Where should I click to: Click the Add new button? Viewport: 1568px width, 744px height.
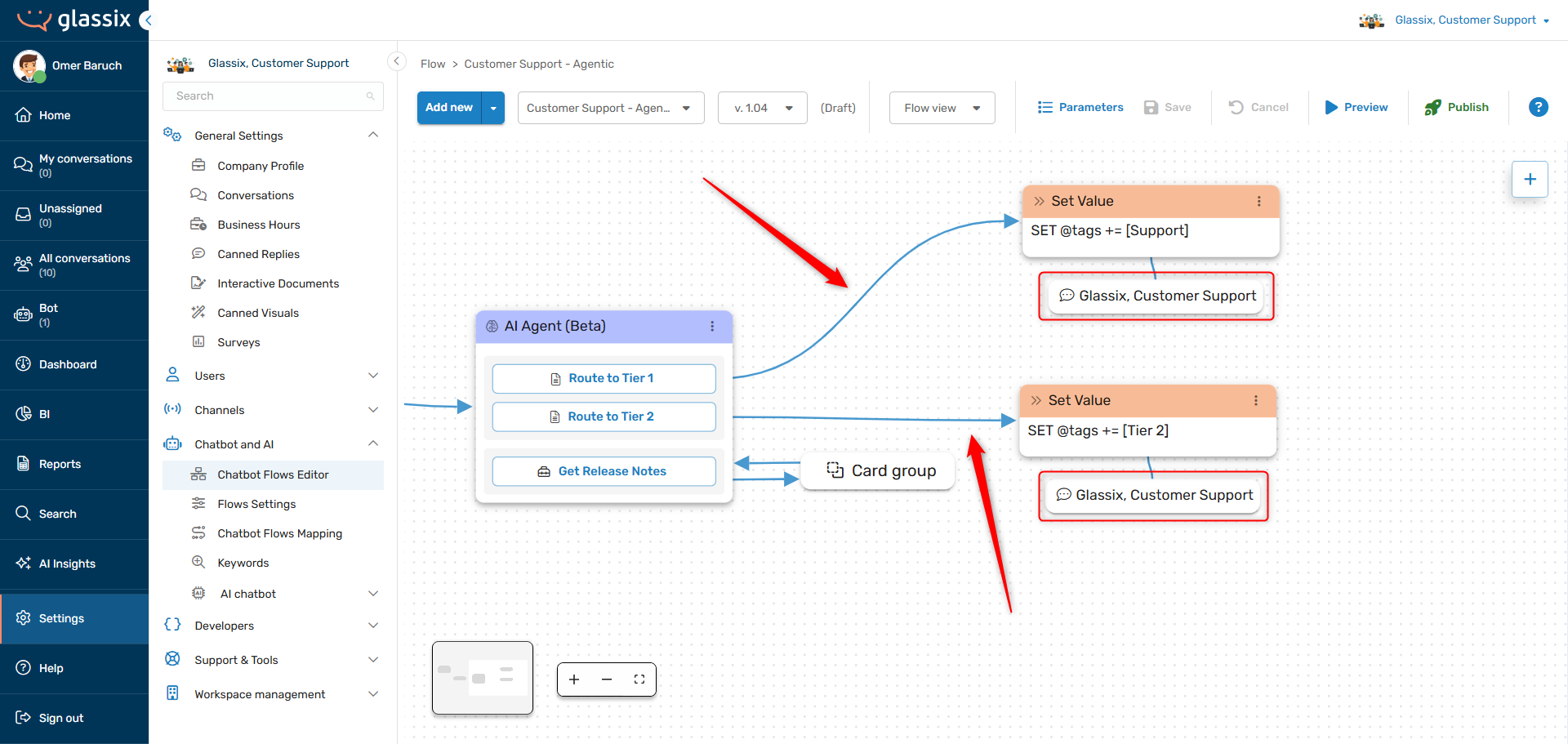point(449,108)
